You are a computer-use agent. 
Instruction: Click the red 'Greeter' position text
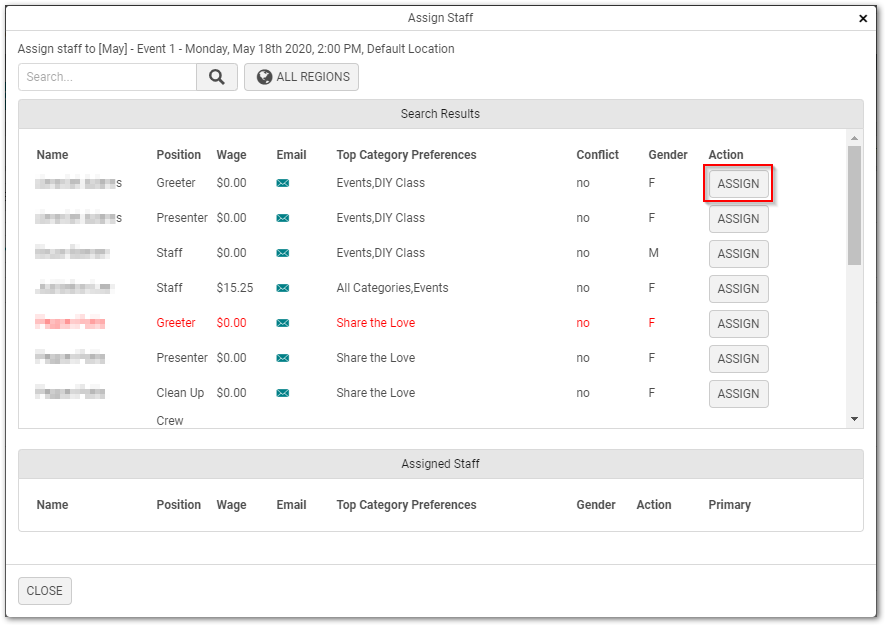click(x=176, y=323)
